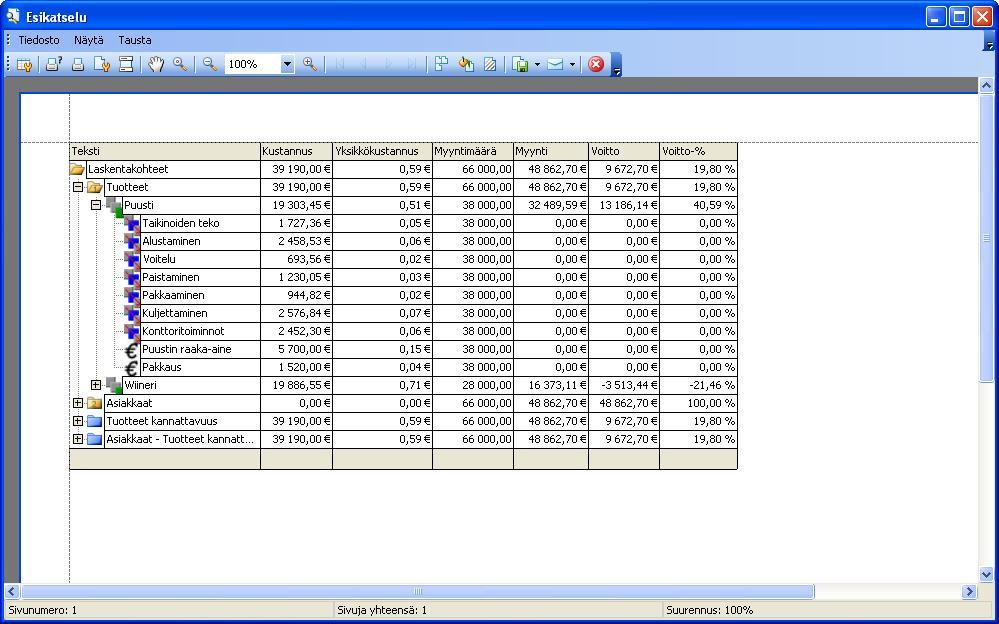Click the Quick Print printer icon
Viewport: 999px width, 624px height.
[78, 64]
